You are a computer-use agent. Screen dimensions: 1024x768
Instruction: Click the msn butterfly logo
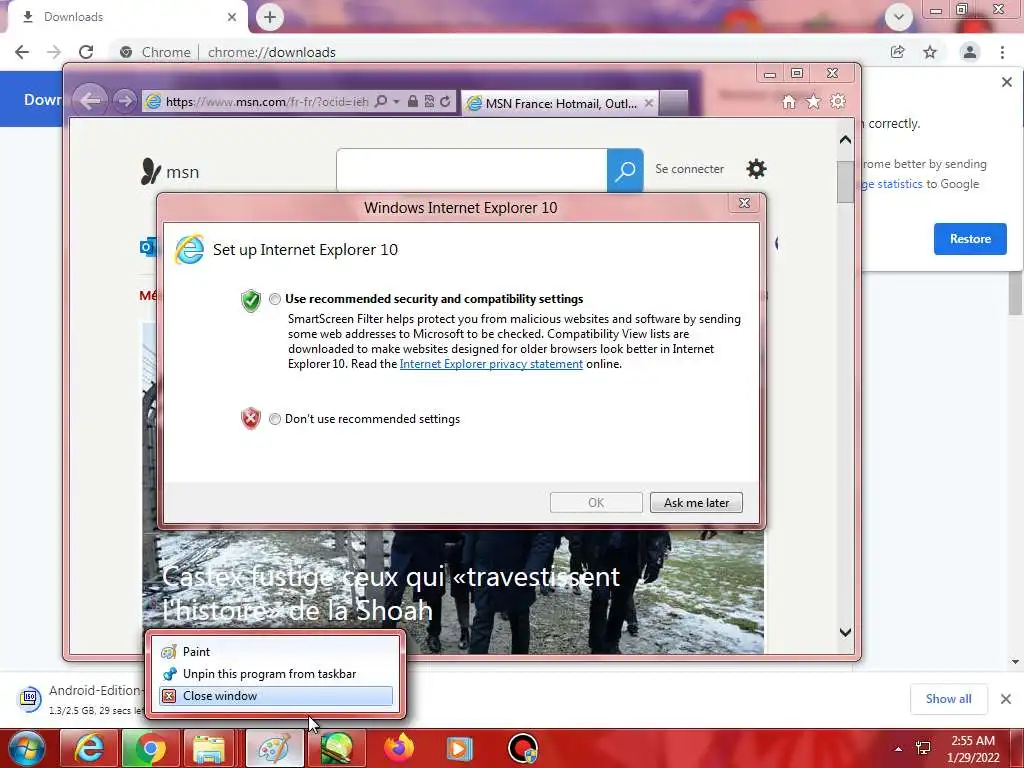[x=170, y=172]
